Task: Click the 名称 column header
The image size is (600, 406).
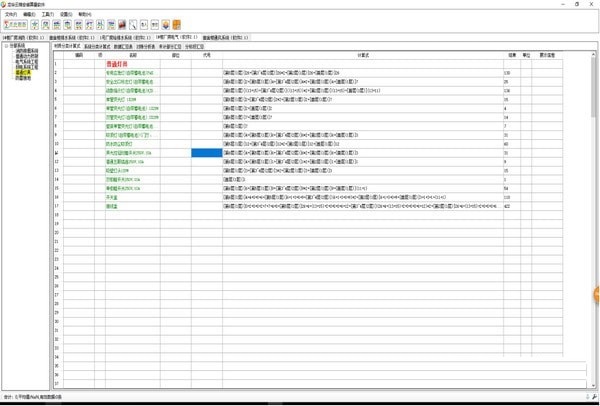Action: [133, 55]
